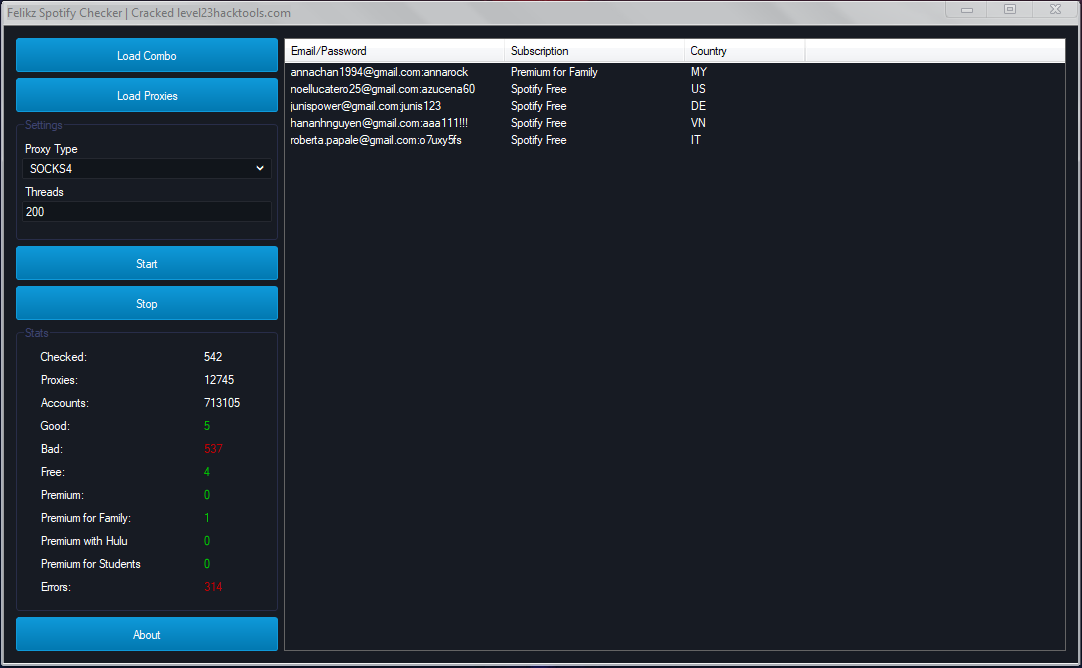
Task: Click the Load Combo button
Action: click(146, 55)
